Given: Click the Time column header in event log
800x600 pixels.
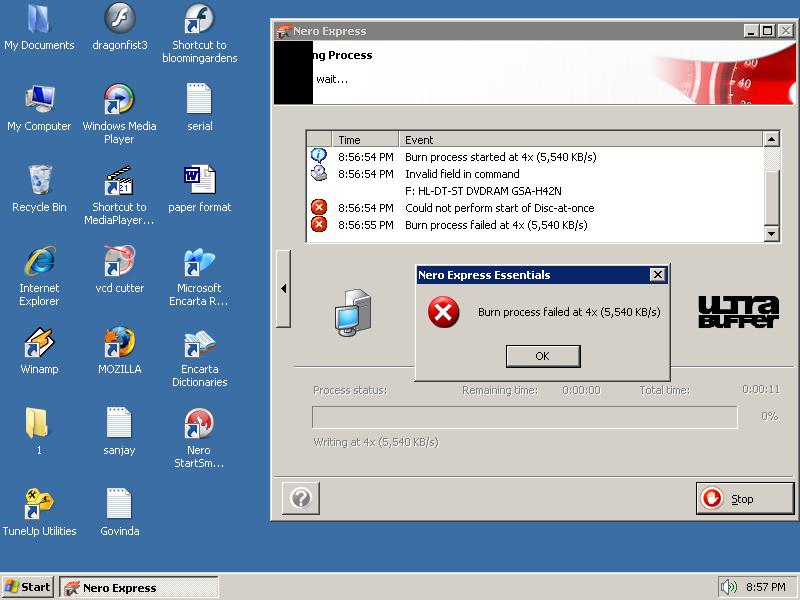Looking at the screenshot, I should click(x=365, y=140).
